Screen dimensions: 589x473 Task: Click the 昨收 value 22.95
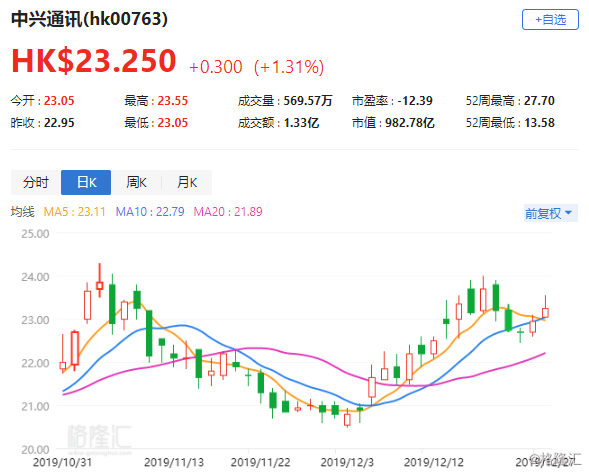(59, 122)
